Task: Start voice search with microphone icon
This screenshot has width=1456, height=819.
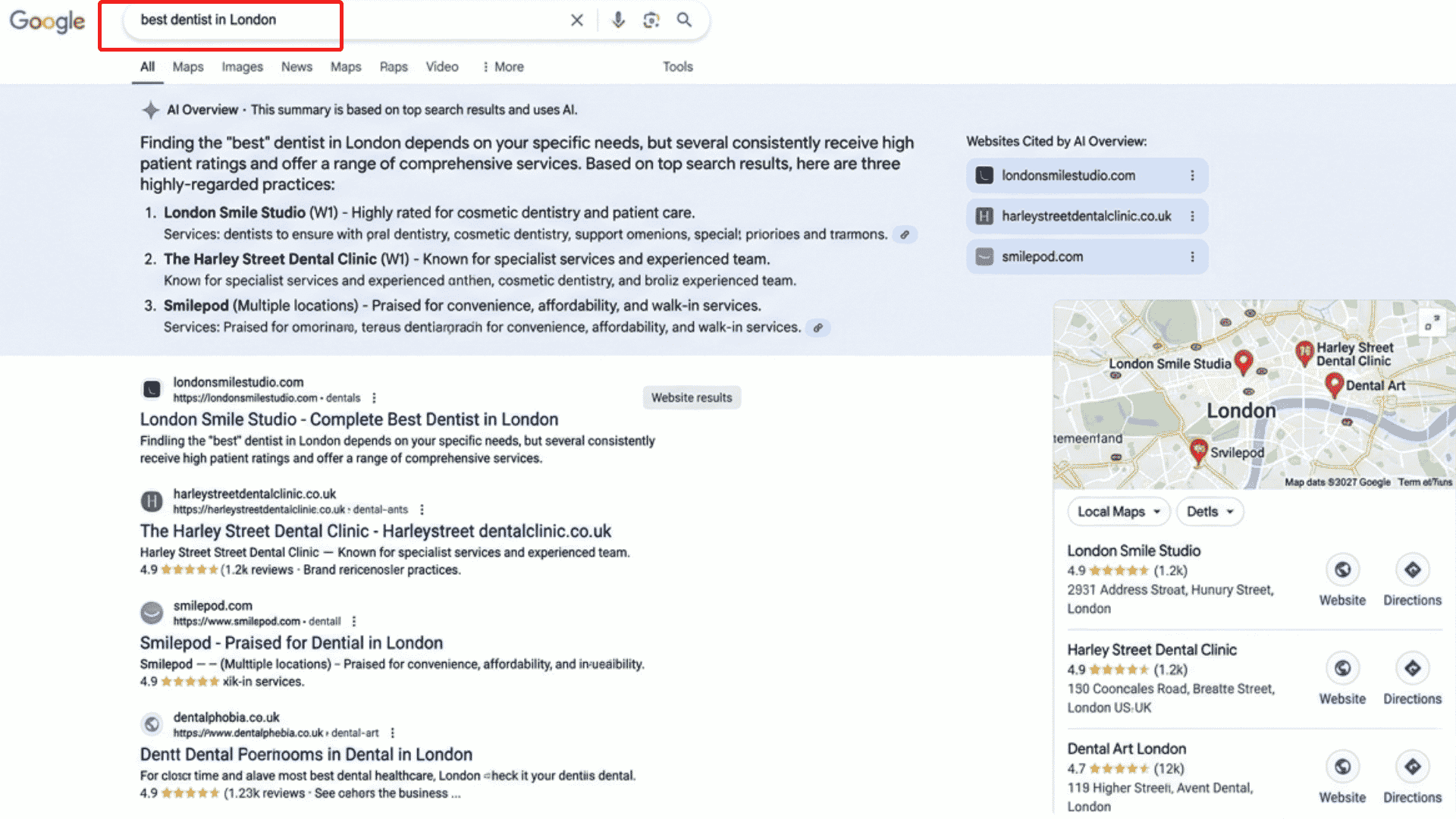Action: pyautogui.click(x=618, y=20)
